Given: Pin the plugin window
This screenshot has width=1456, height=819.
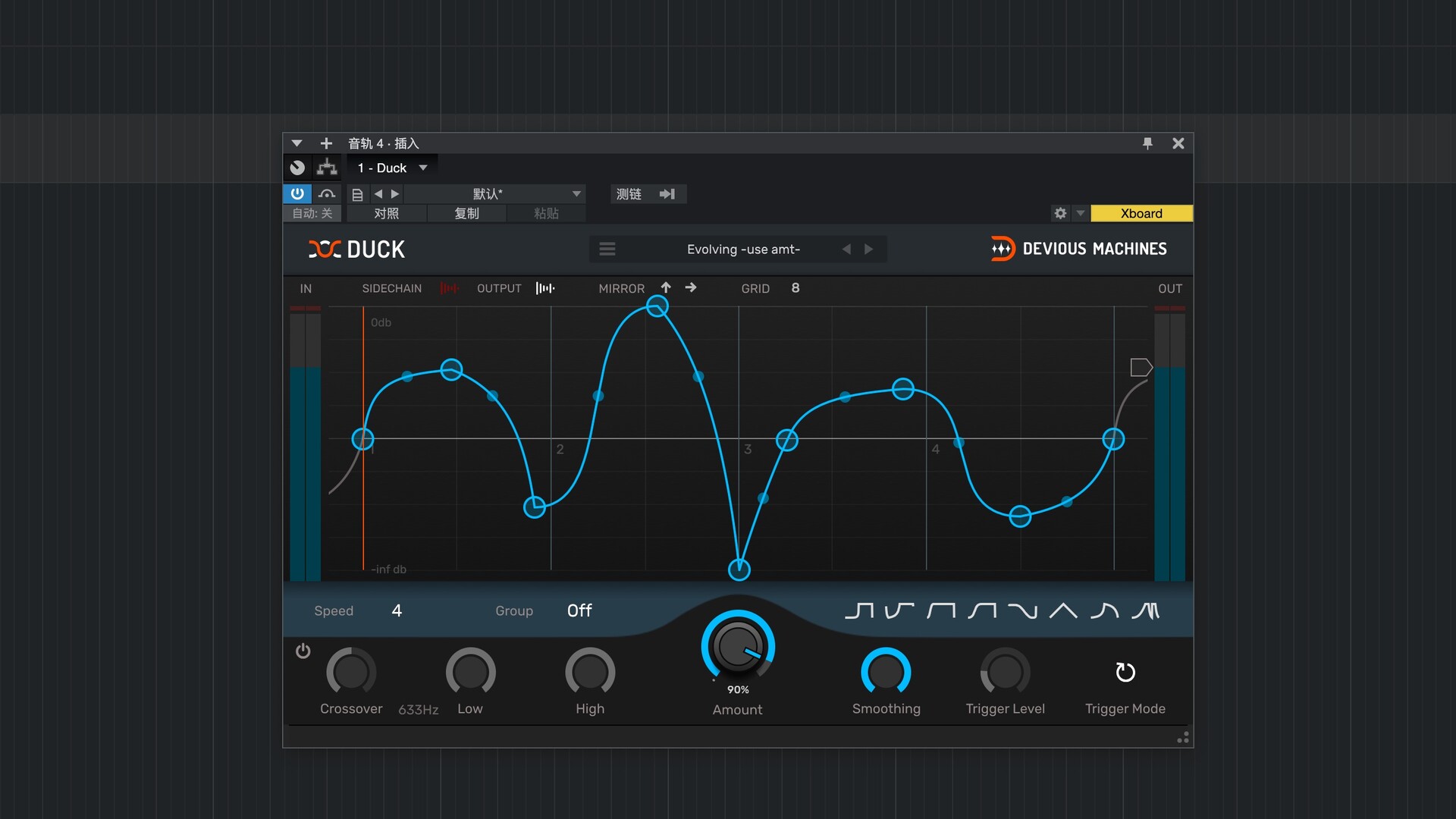Looking at the screenshot, I should [x=1147, y=143].
